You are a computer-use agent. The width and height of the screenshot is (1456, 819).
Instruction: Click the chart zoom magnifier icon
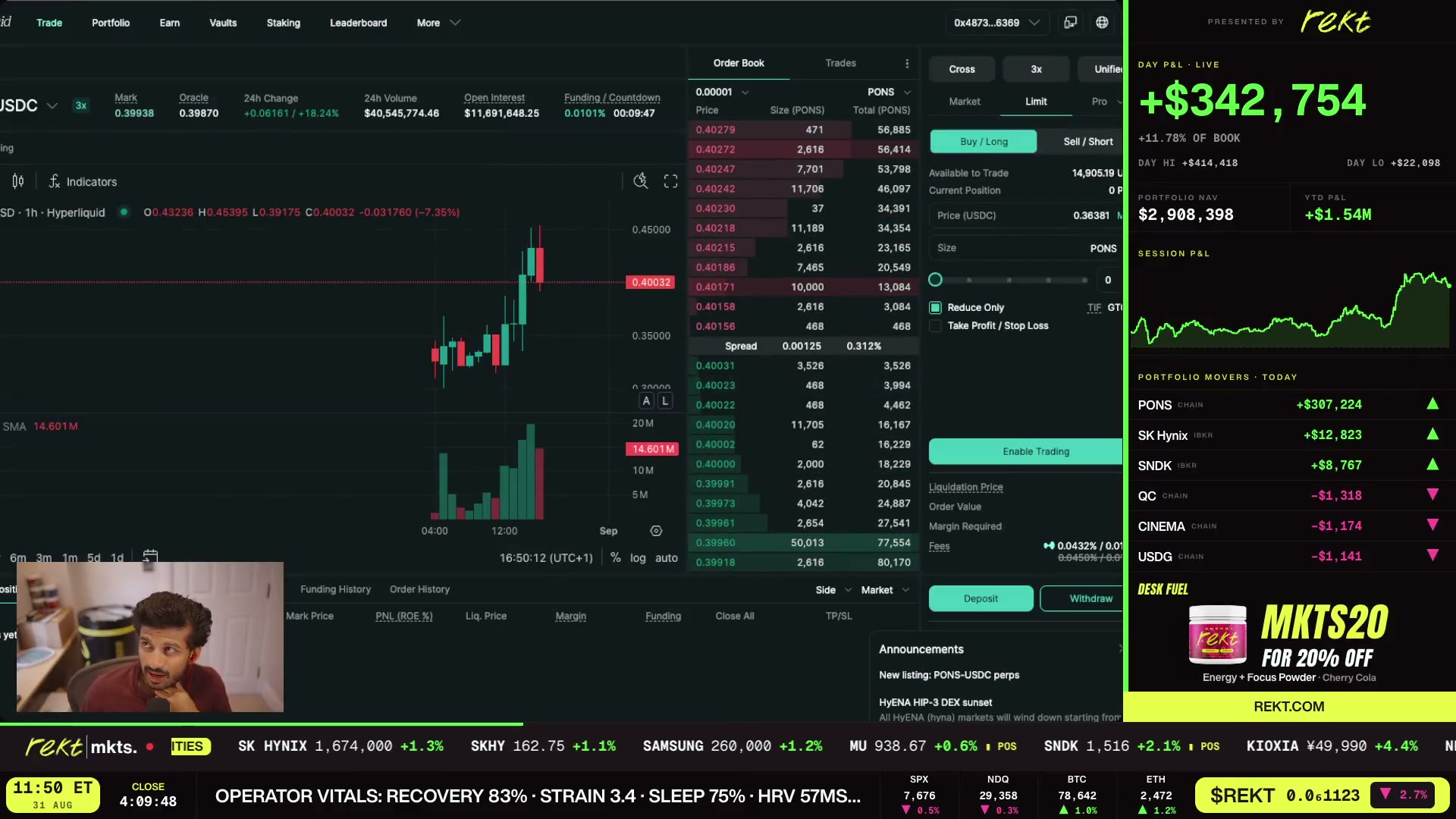point(641,181)
